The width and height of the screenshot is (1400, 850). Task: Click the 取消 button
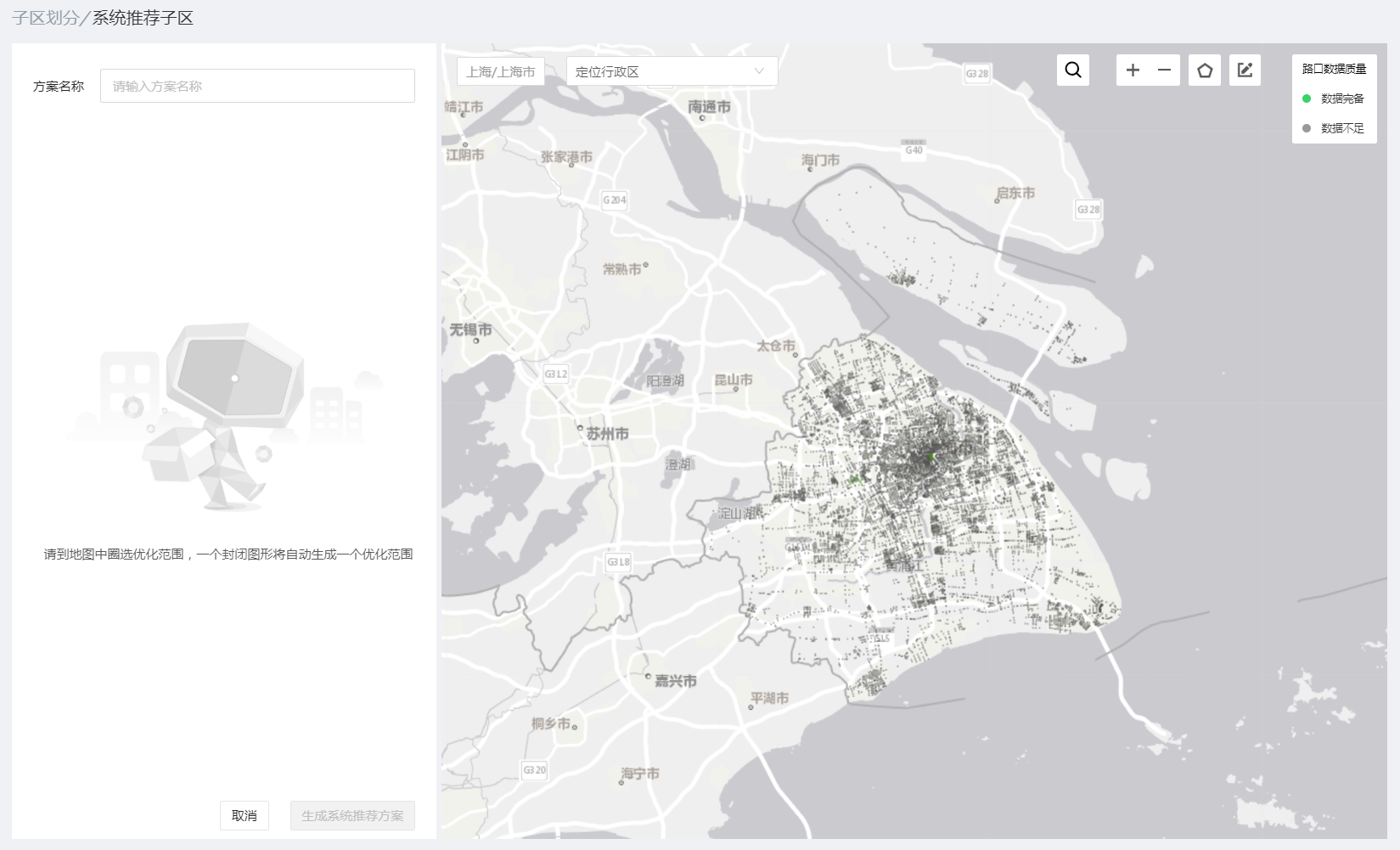245,815
